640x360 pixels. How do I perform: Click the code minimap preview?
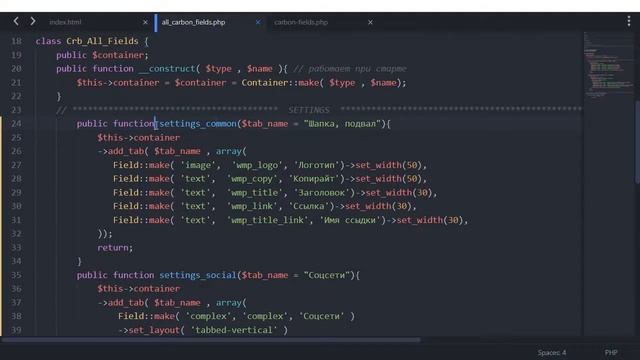608,65
